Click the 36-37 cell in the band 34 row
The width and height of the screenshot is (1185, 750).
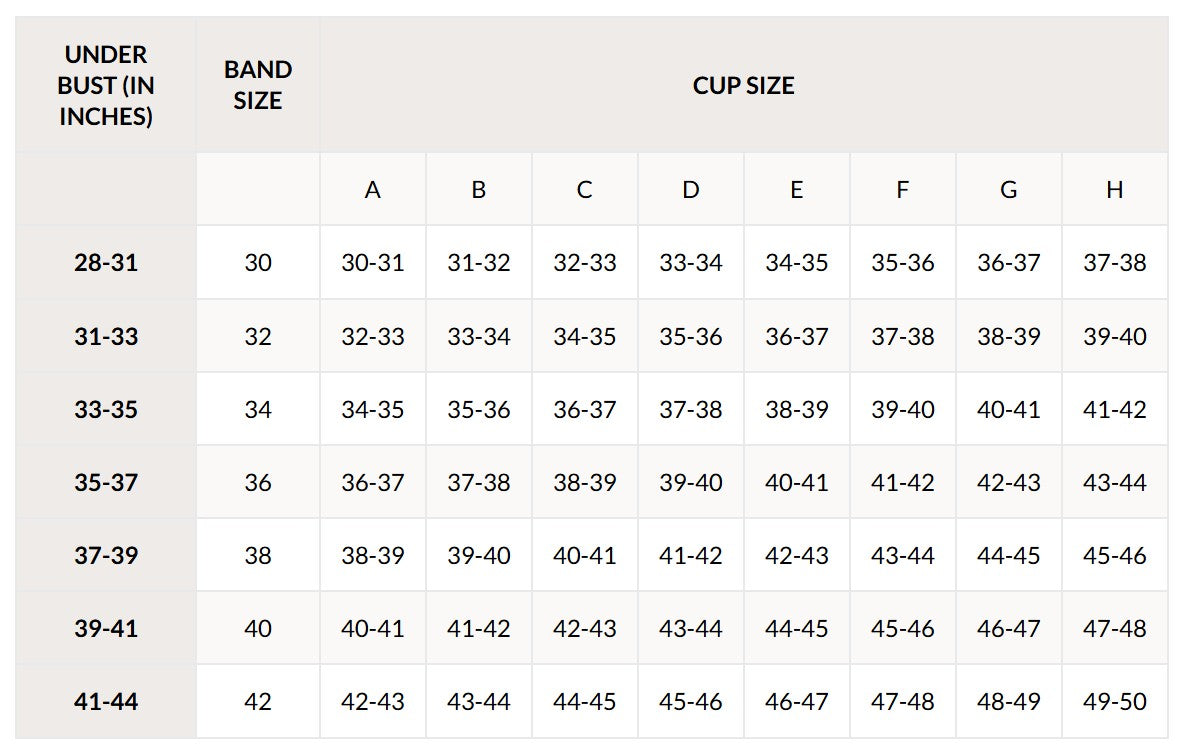tap(584, 409)
